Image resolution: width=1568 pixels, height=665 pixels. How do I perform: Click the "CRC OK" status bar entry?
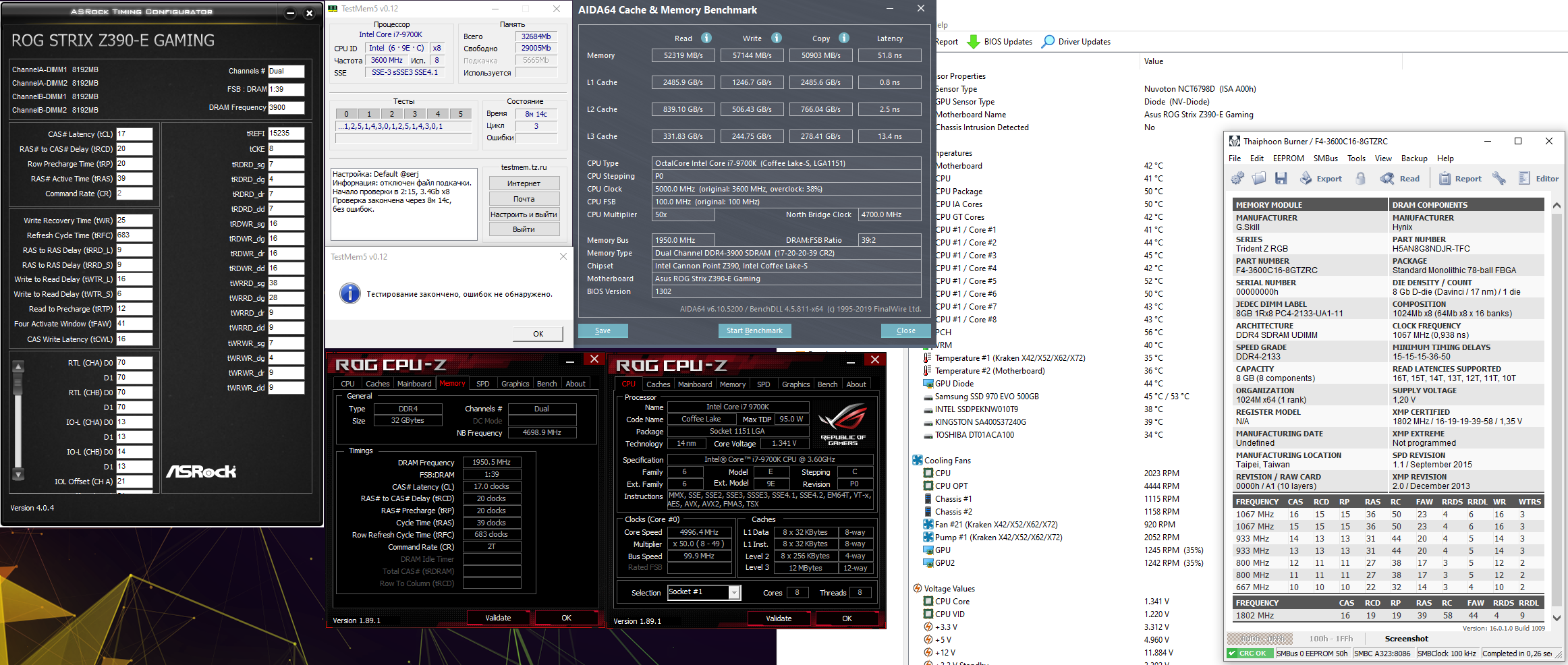tap(1250, 654)
